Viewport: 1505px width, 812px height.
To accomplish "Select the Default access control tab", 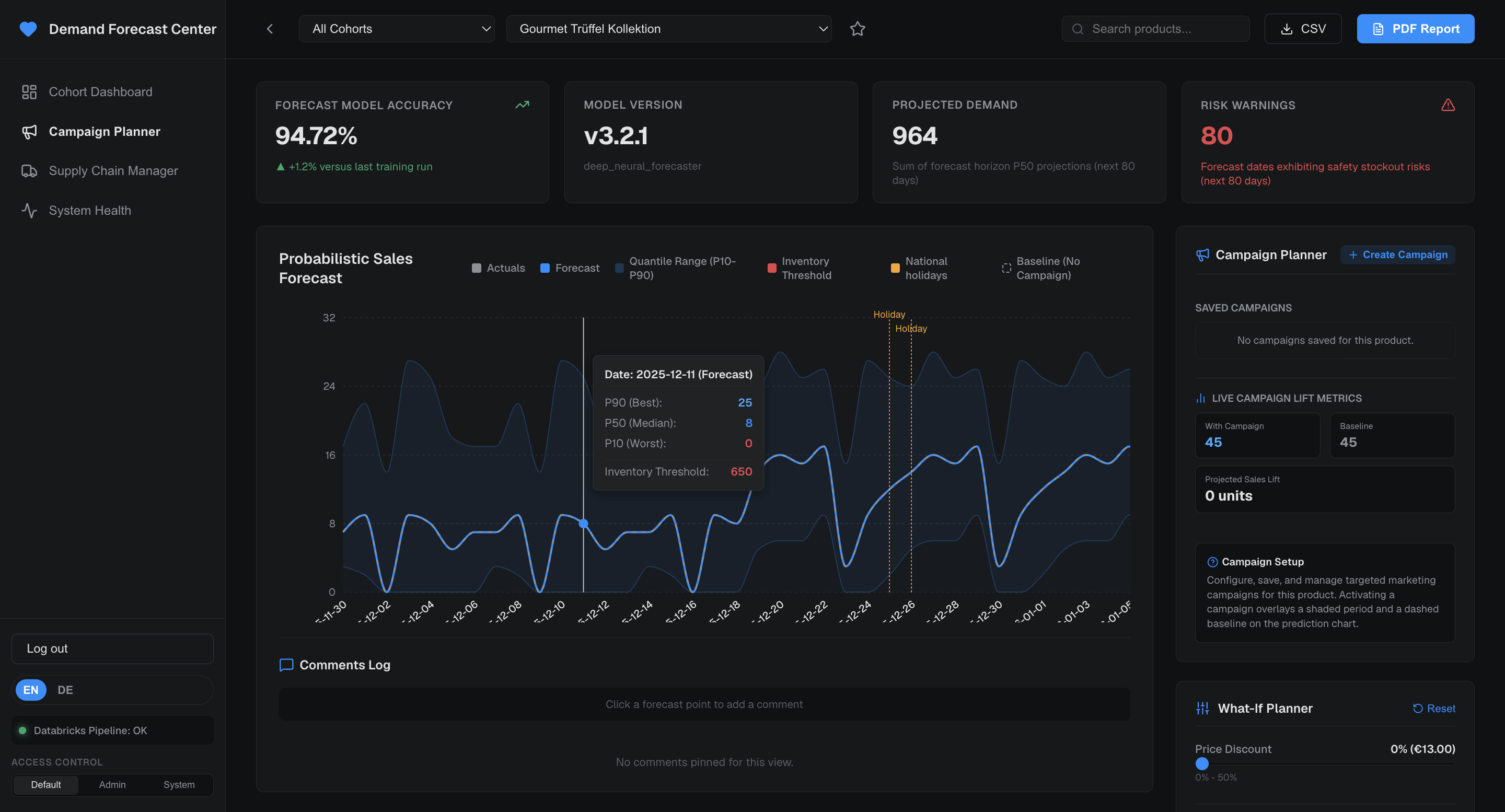I will [x=45, y=784].
